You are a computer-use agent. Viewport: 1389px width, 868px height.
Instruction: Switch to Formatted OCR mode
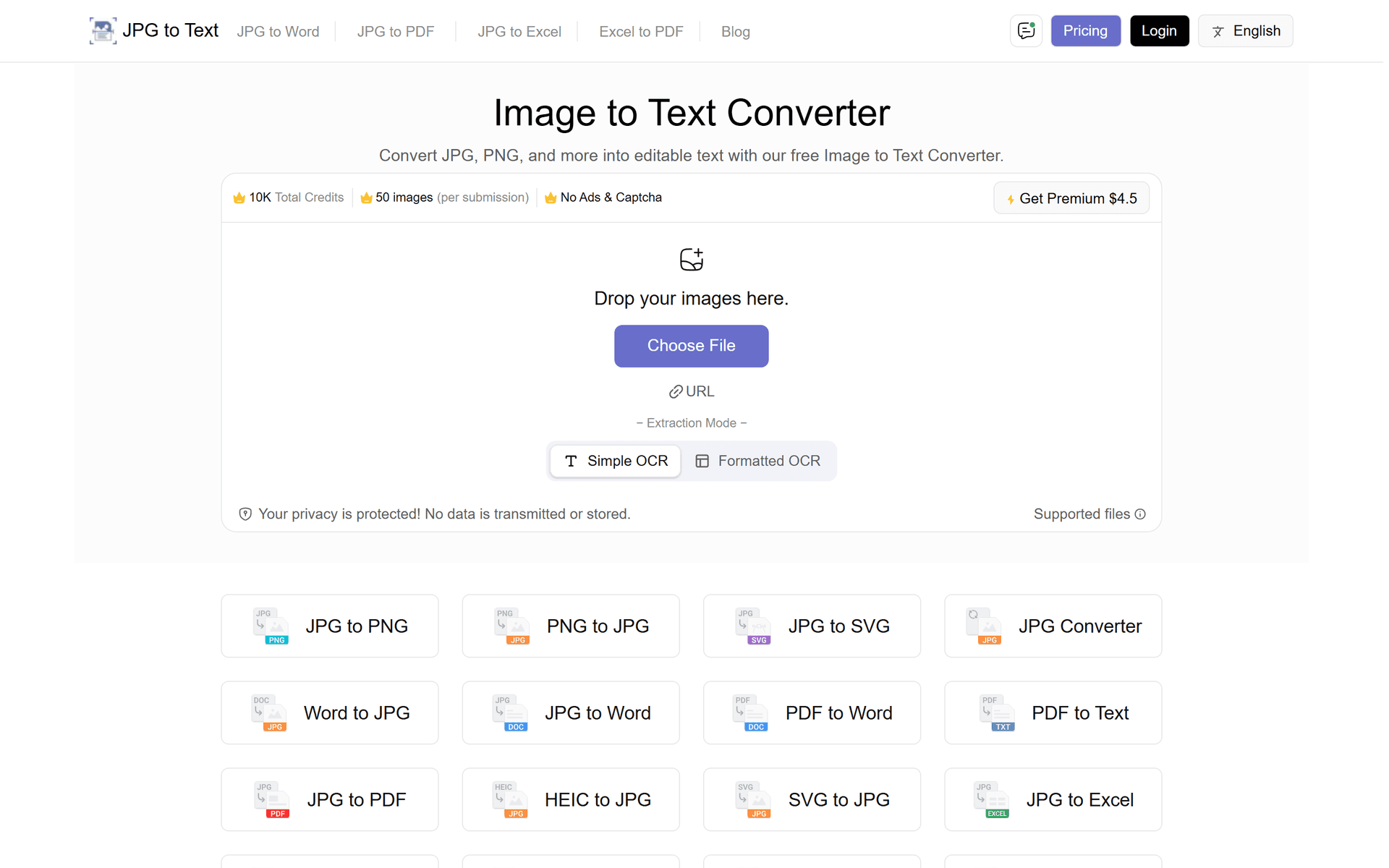[x=758, y=461]
